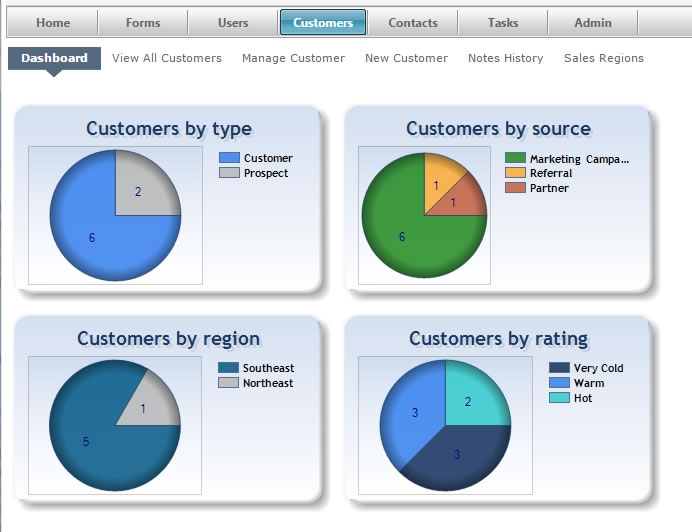This screenshot has height=532, width=692.
Task: Click the Very Cold legend label
Action: (x=598, y=368)
